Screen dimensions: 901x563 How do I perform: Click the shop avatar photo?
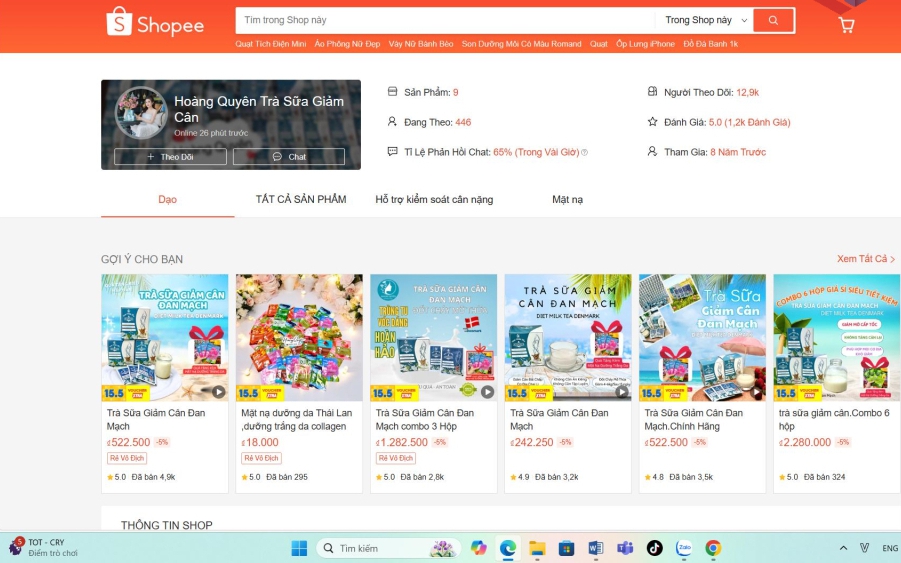[141, 113]
